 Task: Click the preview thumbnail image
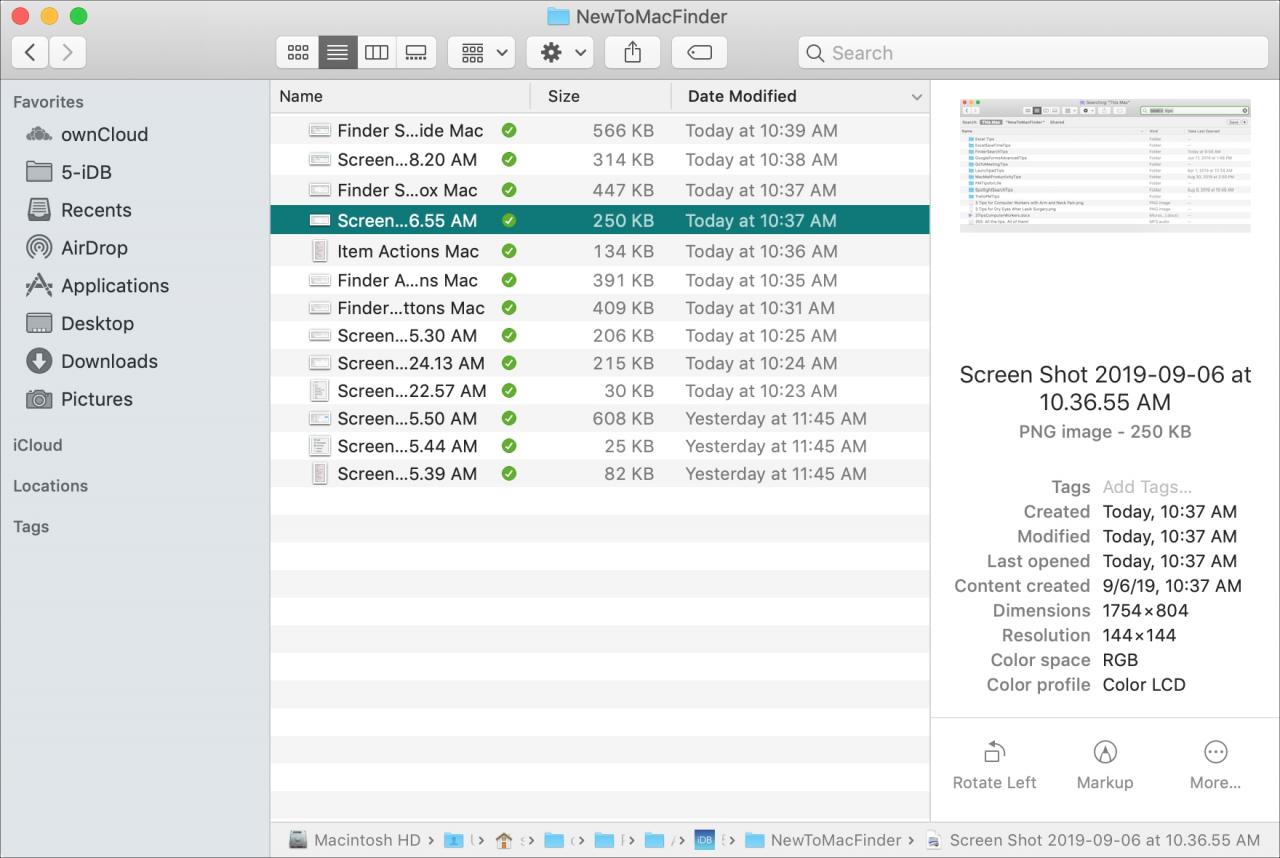(x=1105, y=165)
